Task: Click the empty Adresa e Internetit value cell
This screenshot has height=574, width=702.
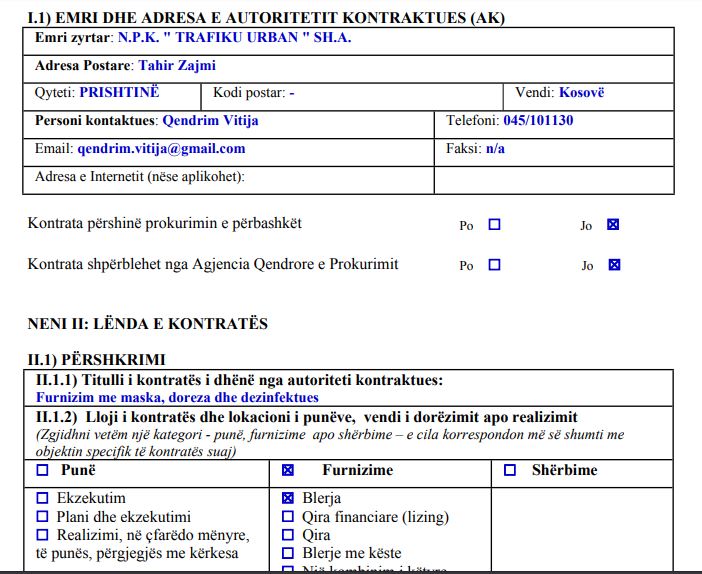Action: [x=554, y=180]
